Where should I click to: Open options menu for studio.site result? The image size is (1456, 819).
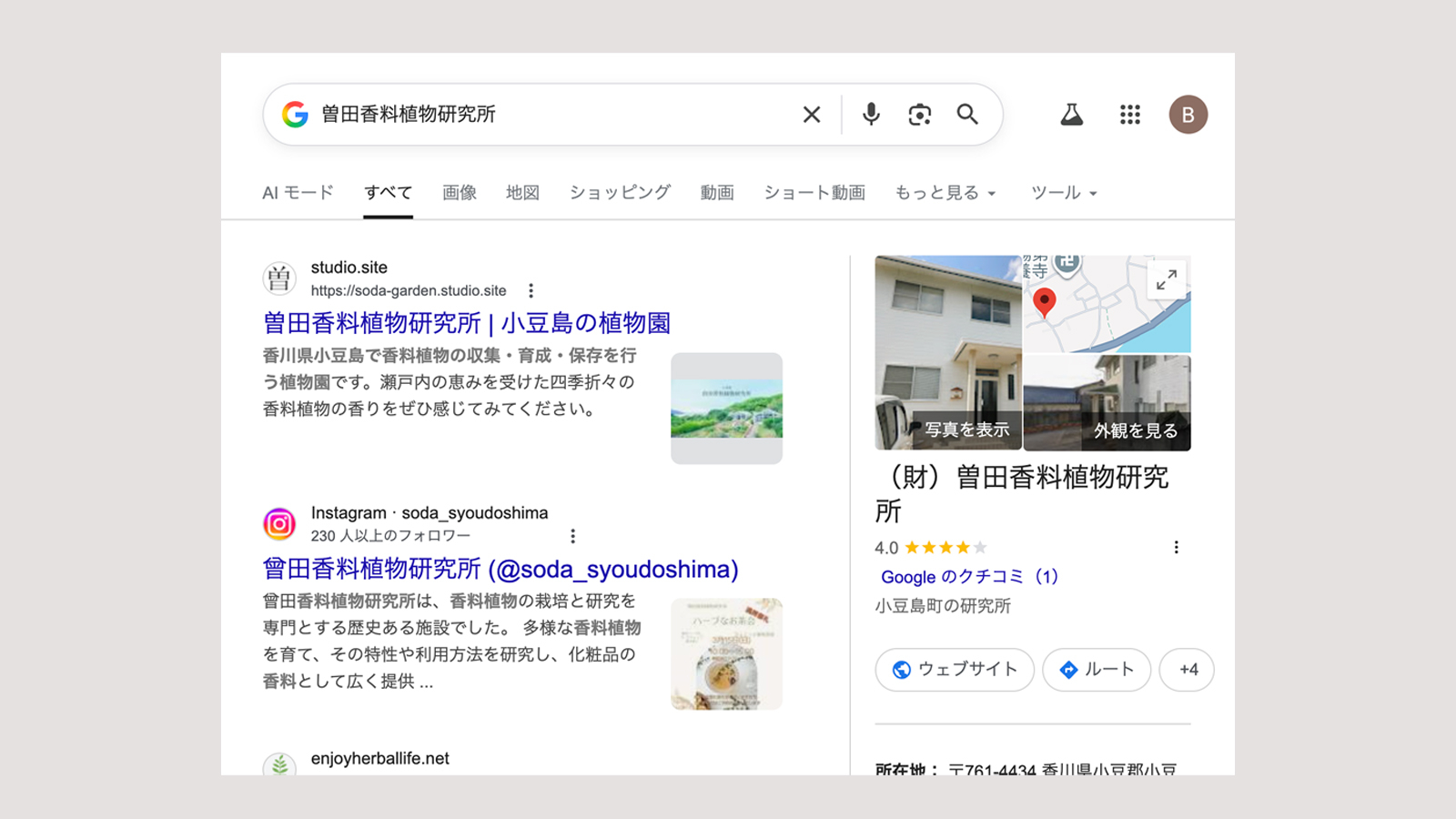click(531, 291)
